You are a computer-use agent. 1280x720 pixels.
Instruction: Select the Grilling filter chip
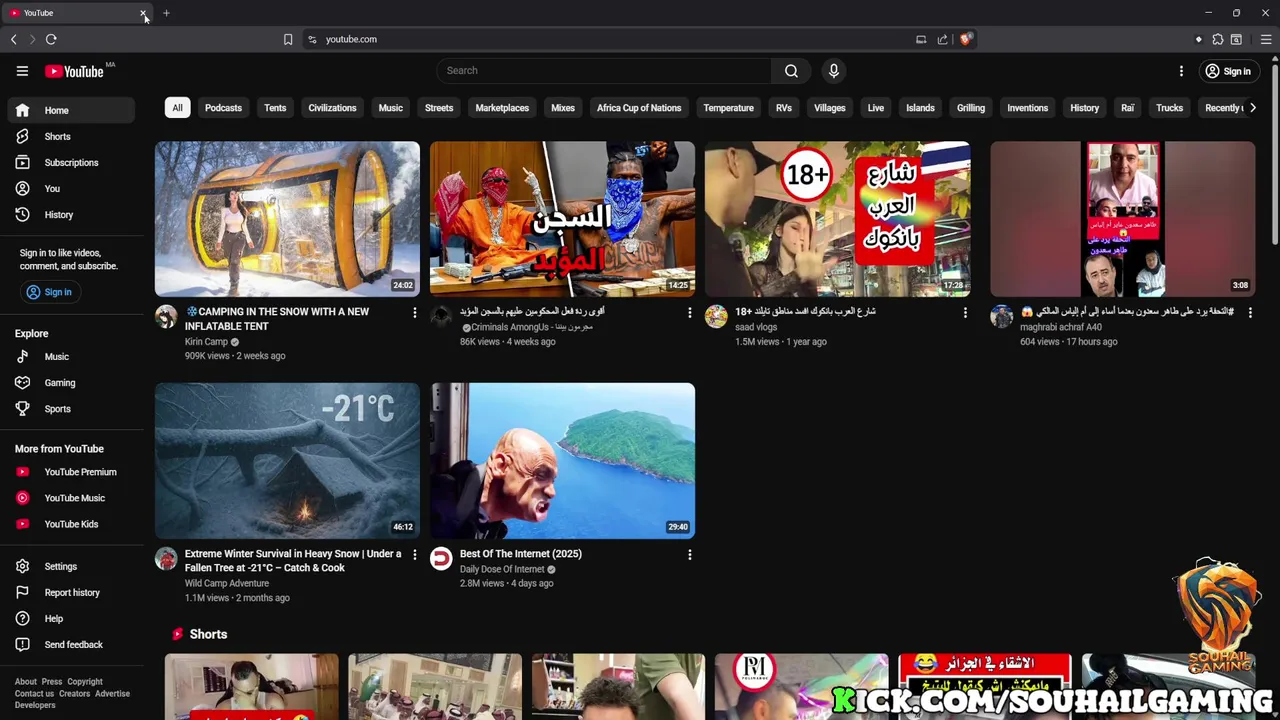[970, 108]
